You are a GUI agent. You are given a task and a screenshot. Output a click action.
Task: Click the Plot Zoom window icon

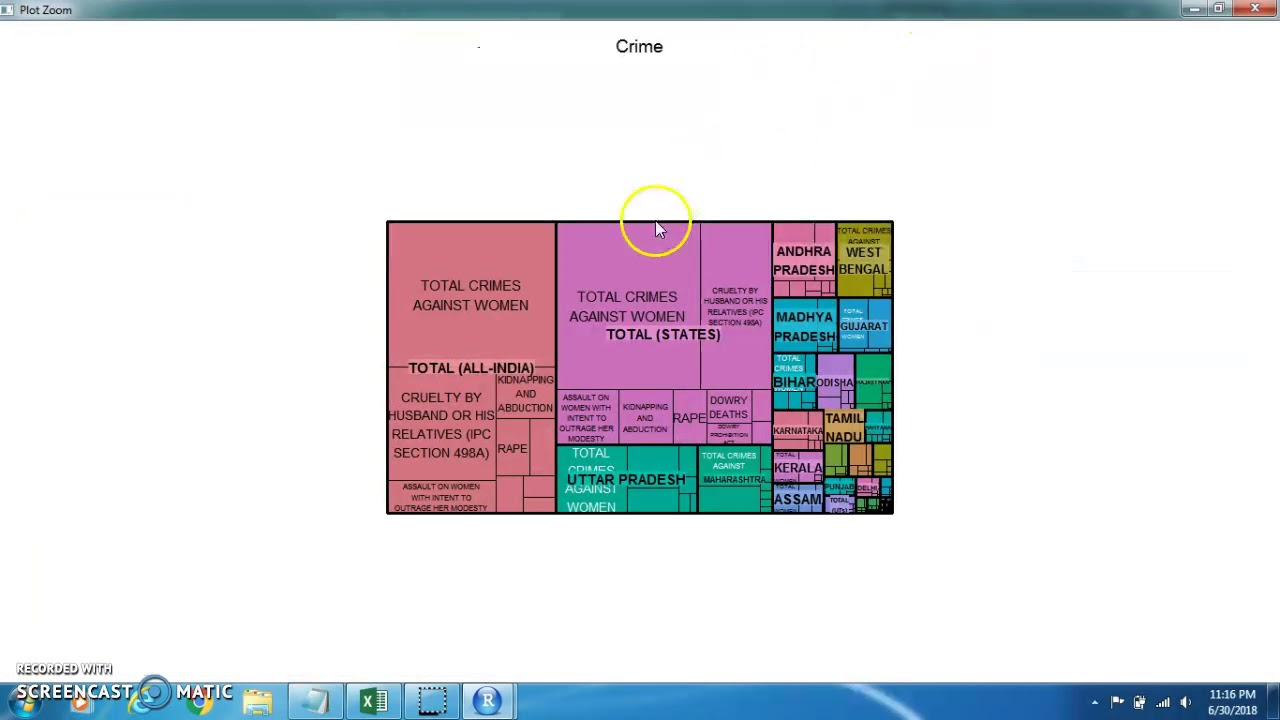point(8,9)
